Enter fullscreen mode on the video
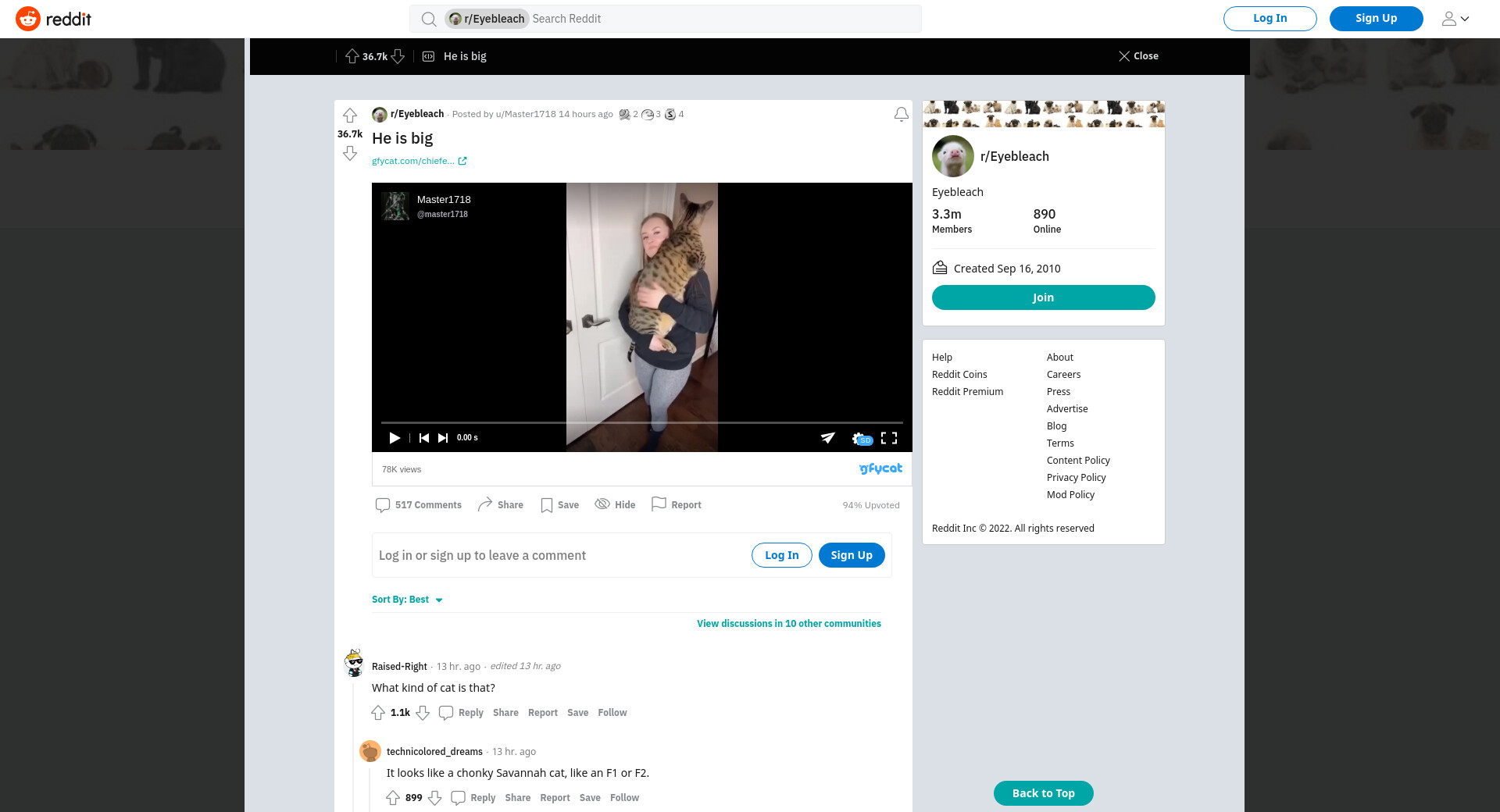1500x812 pixels. coord(889,438)
